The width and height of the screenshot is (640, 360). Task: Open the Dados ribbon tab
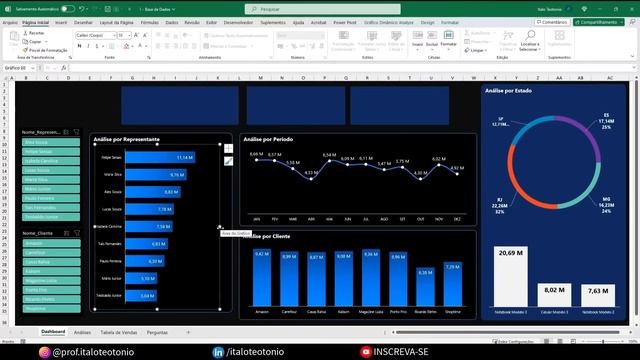click(171, 22)
